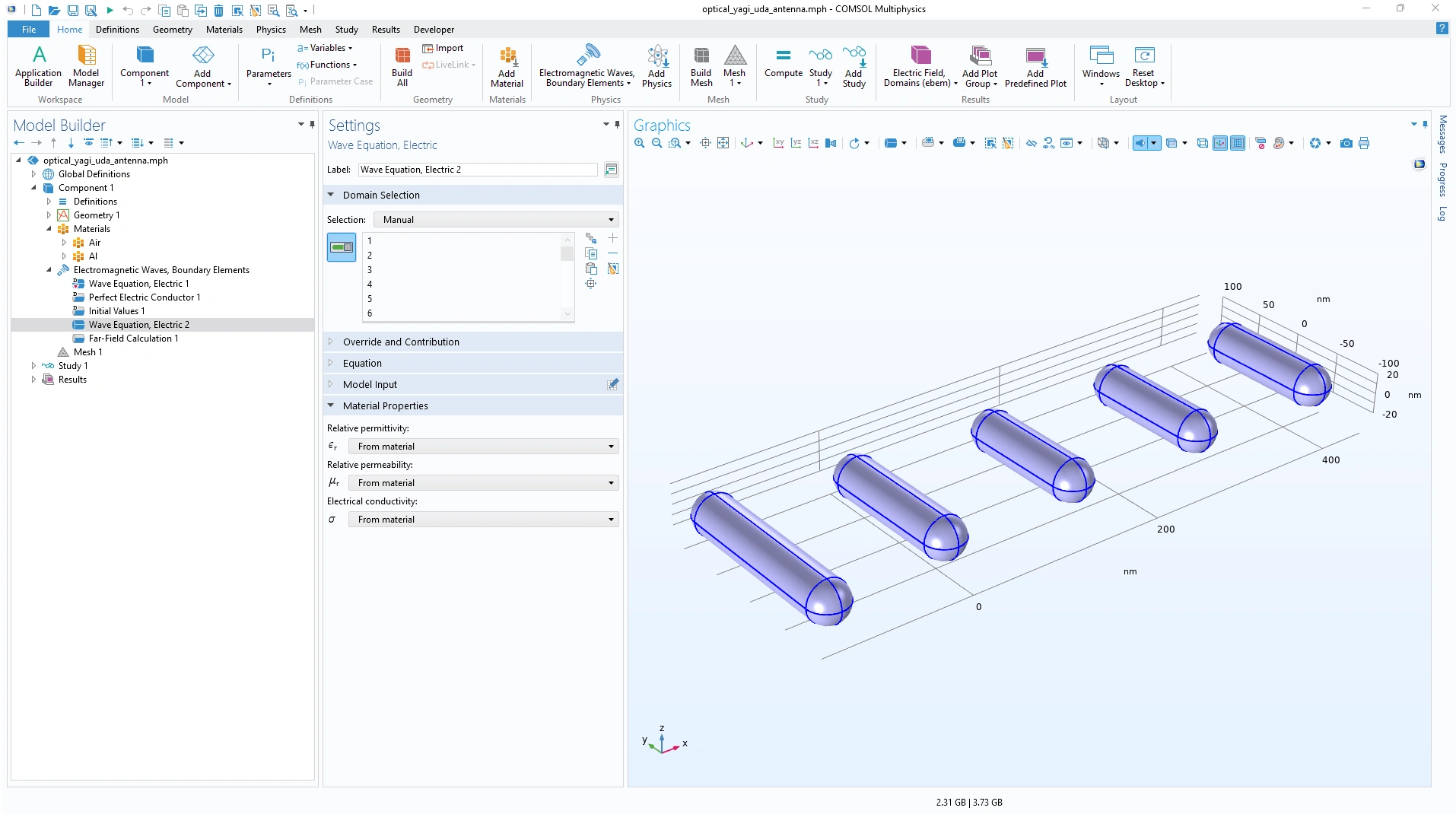Toggle wireframe rendering in Graphics toolbar
The image size is (1456, 814).
1202,143
